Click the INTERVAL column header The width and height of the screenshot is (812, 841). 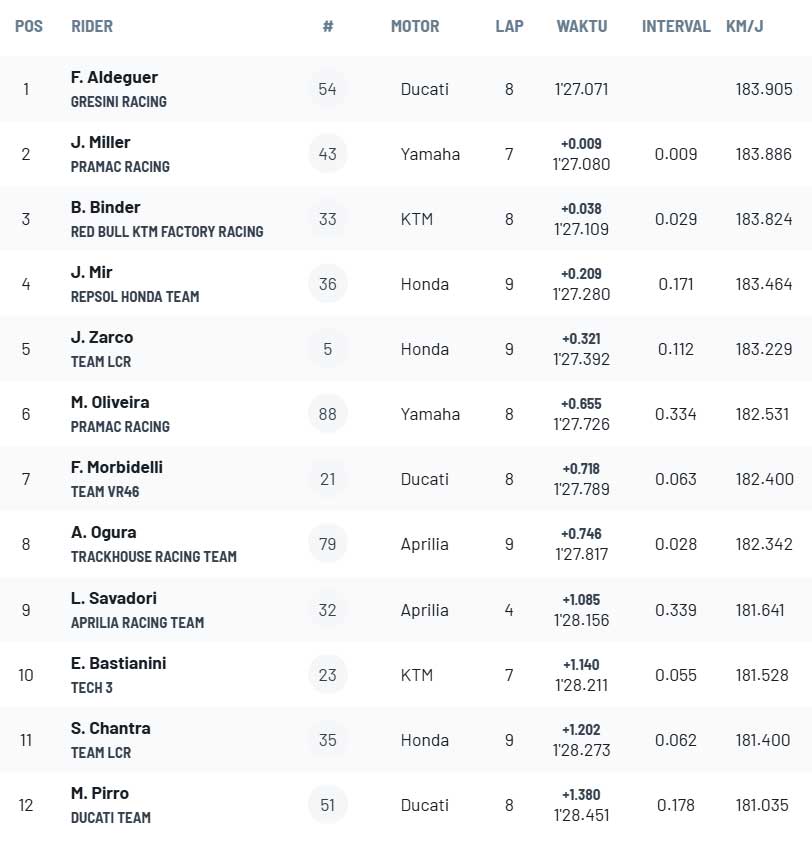click(x=676, y=26)
